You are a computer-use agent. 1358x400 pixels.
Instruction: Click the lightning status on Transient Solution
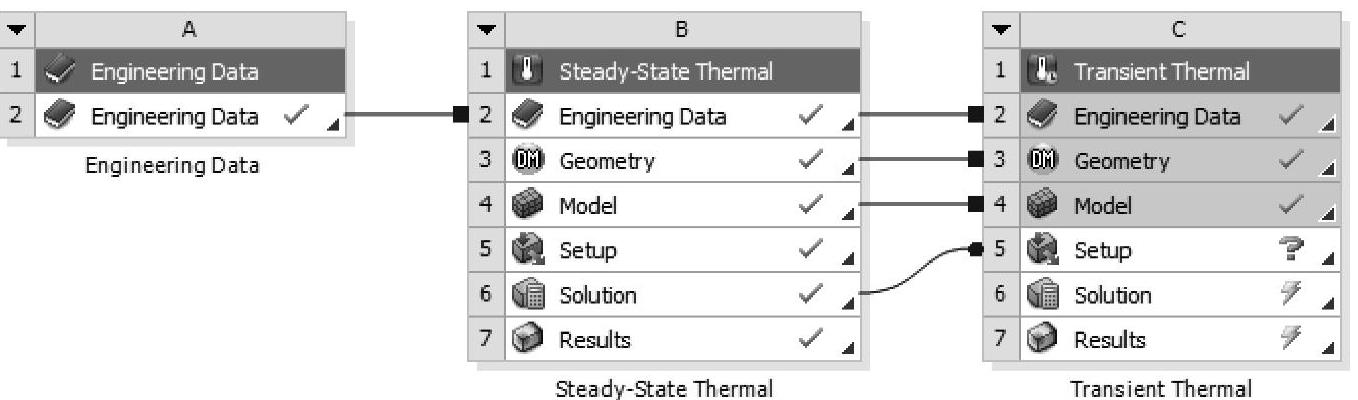click(x=1291, y=295)
